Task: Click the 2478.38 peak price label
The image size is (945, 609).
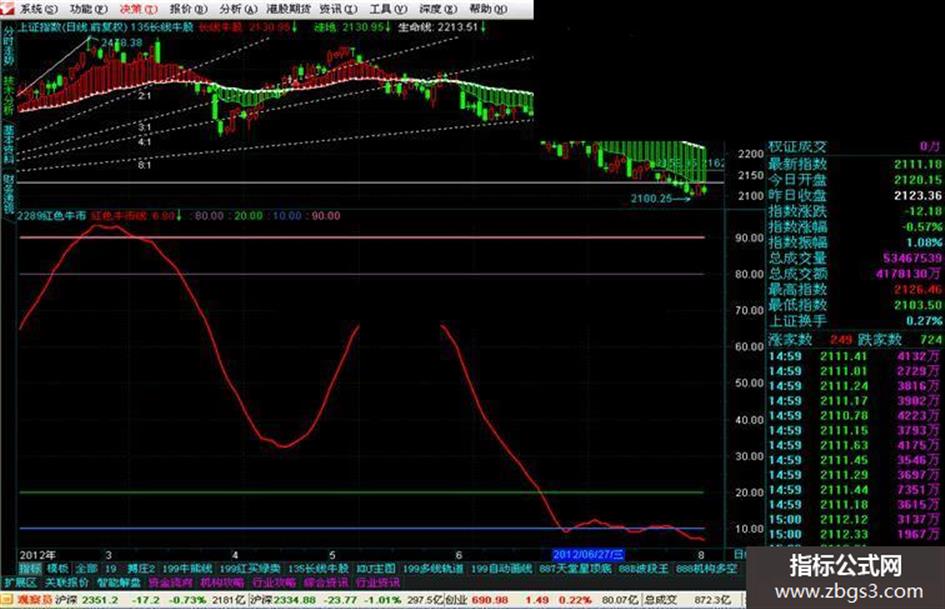Action: [x=122, y=43]
